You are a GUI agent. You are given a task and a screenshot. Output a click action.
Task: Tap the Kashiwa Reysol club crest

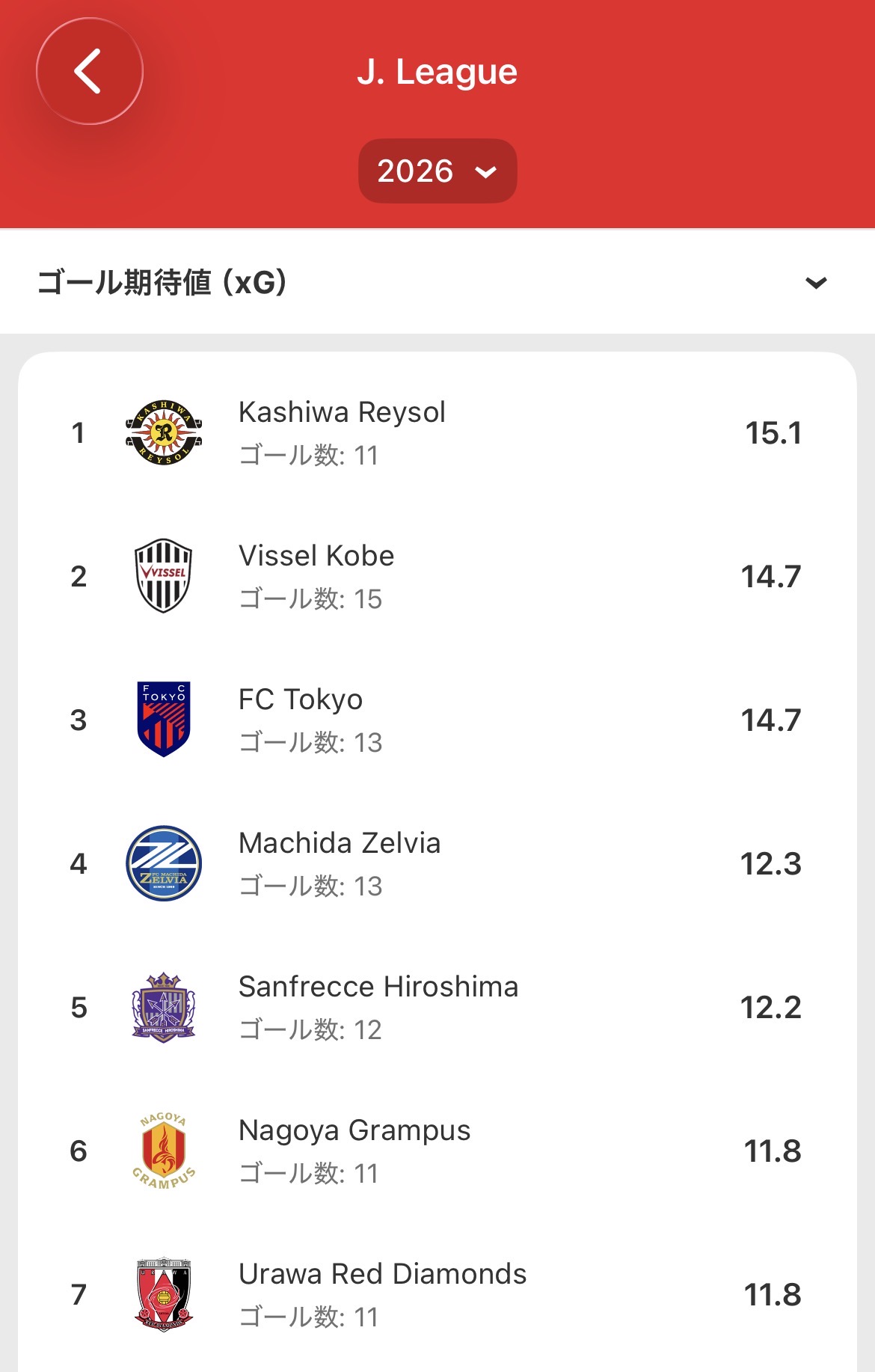163,433
